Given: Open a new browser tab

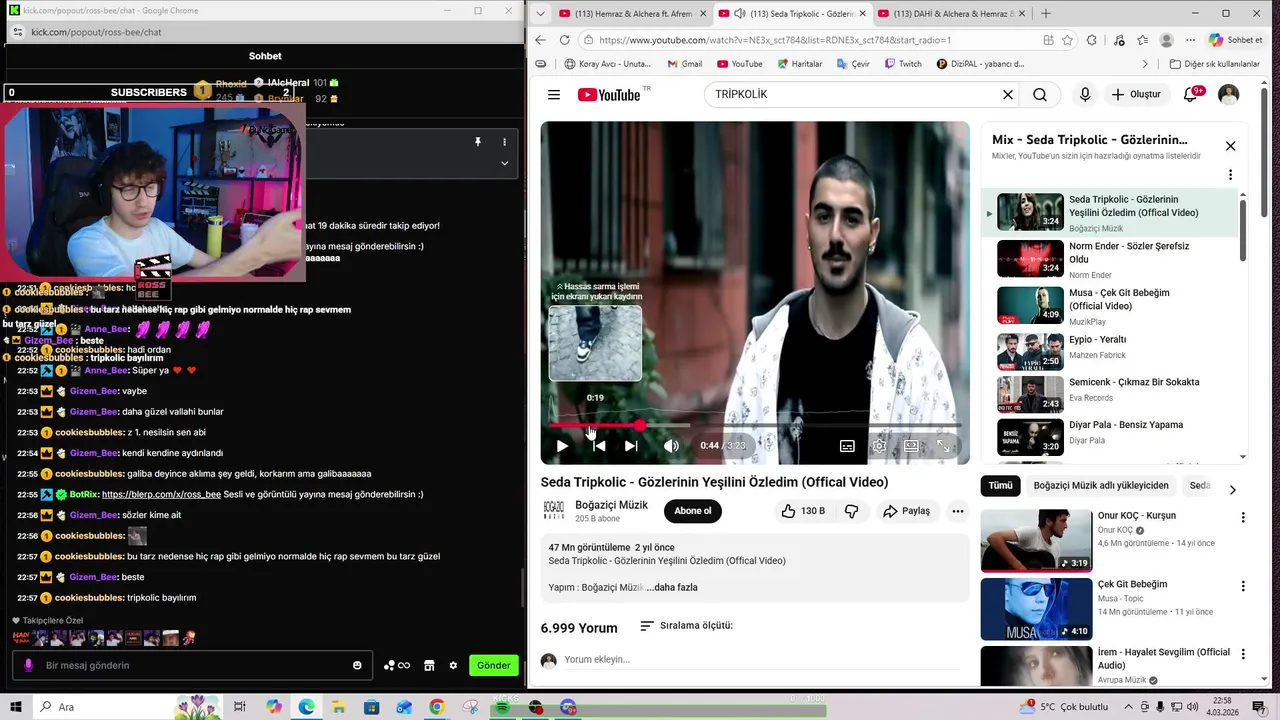Looking at the screenshot, I should point(1046,14).
